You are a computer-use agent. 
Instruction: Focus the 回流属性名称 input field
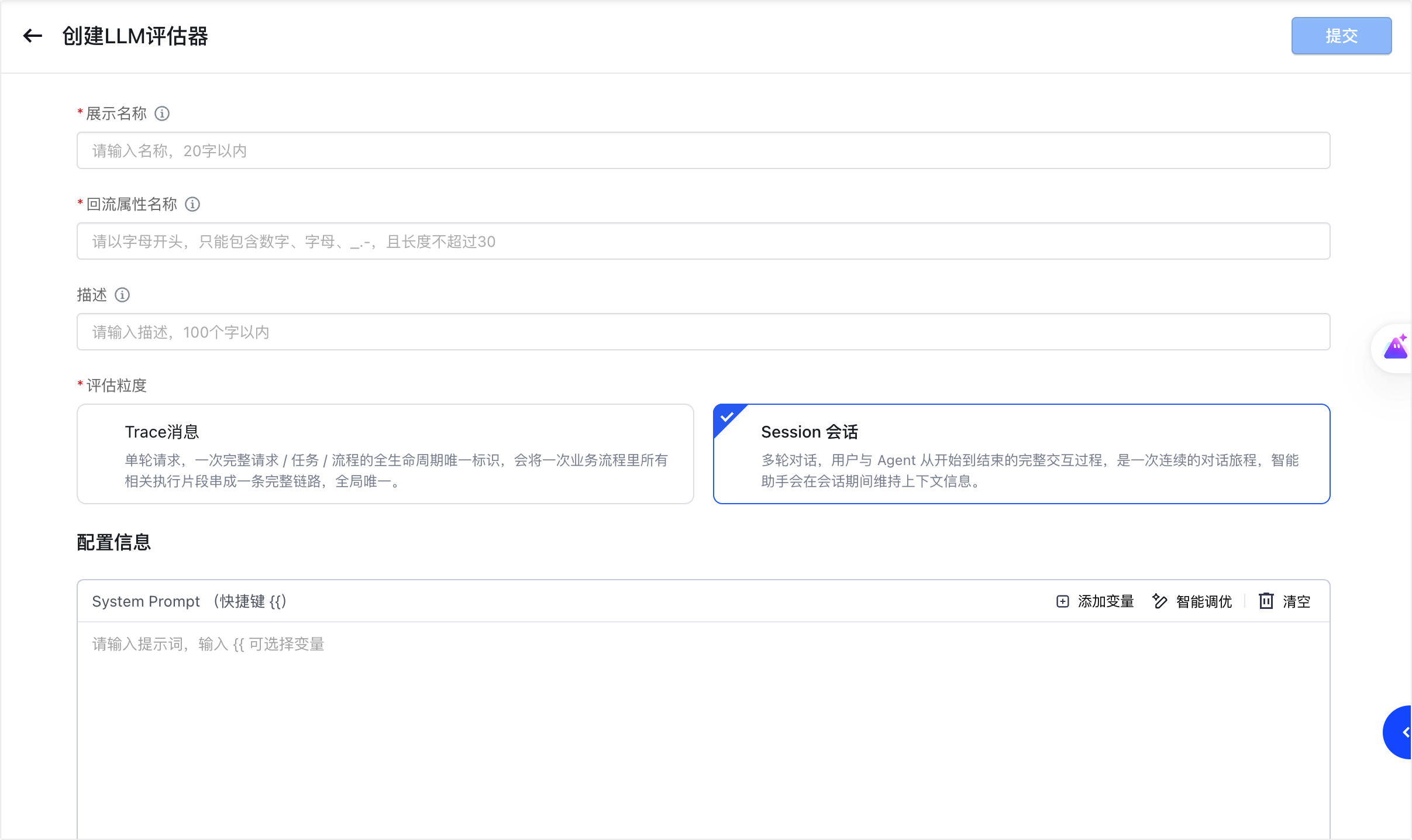[x=703, y=242]
